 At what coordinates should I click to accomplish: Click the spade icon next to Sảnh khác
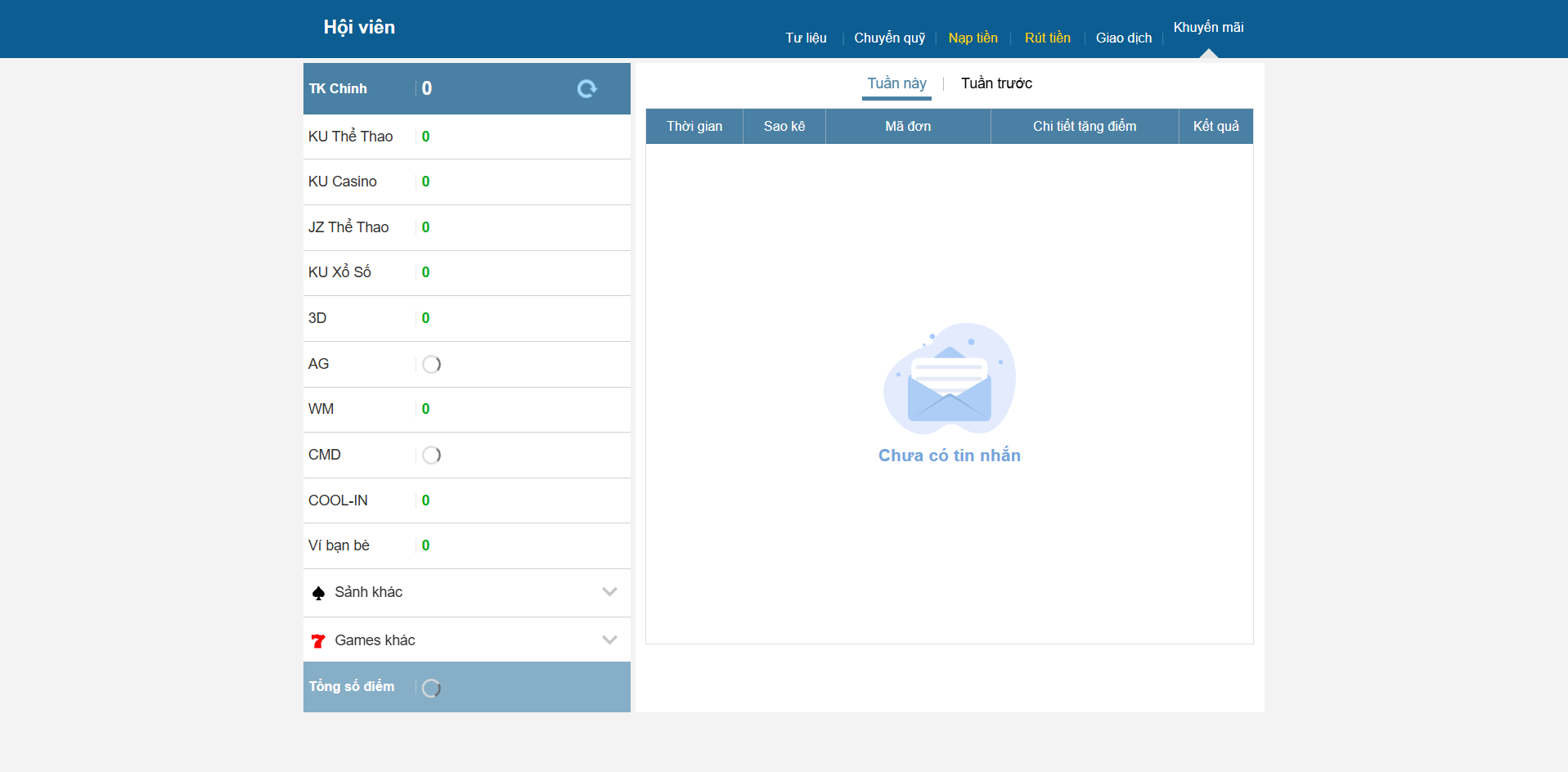(318, 593)
